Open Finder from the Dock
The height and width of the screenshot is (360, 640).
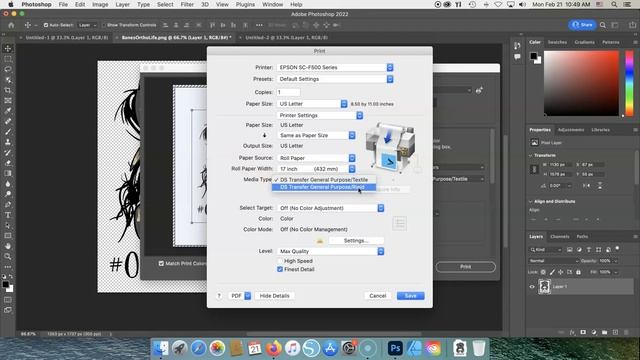(161, 349)
